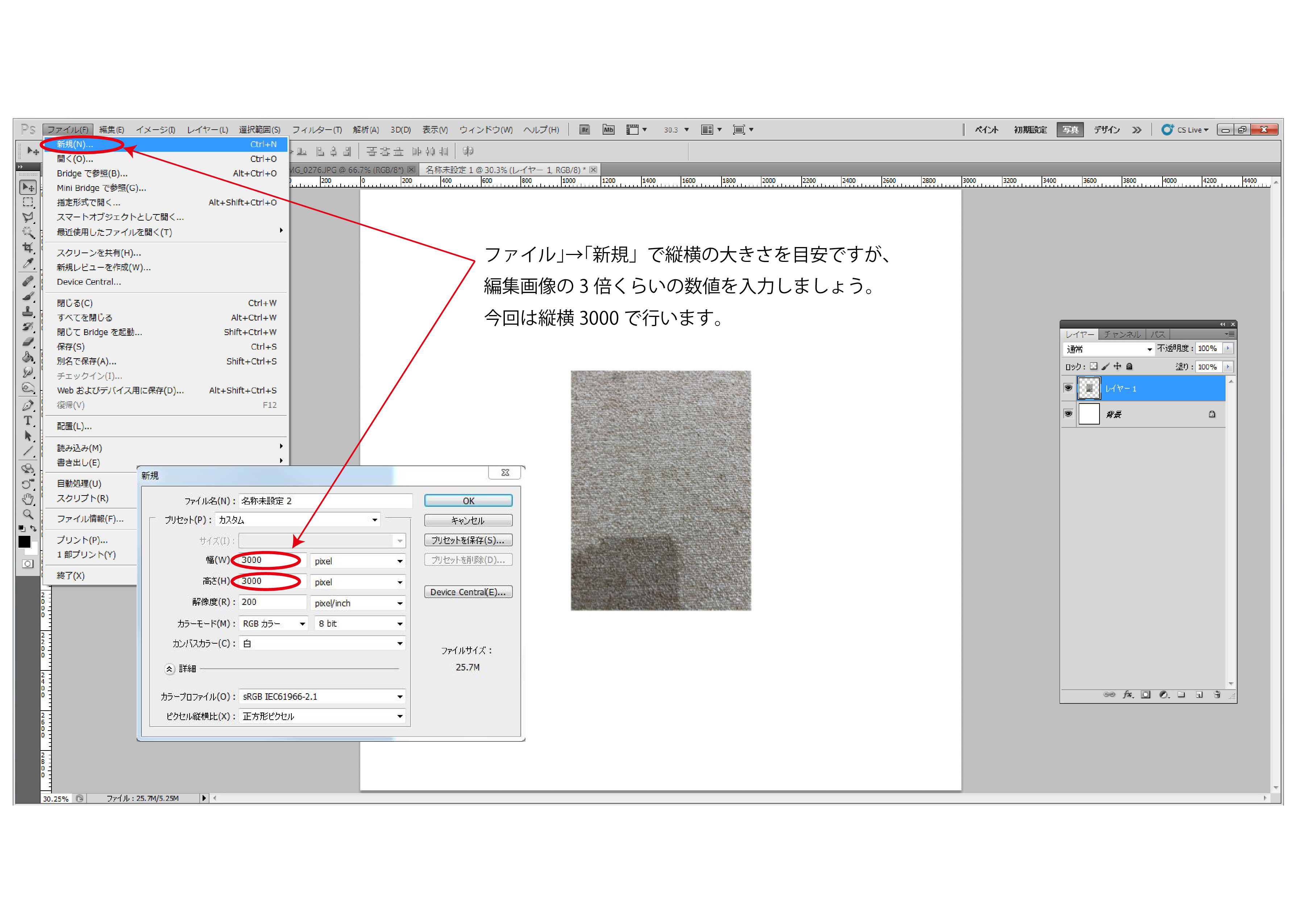Hide レイヤー 1 using its eye icon
The height and width of the screenshot is (924, 1297).
[1068, 388]
